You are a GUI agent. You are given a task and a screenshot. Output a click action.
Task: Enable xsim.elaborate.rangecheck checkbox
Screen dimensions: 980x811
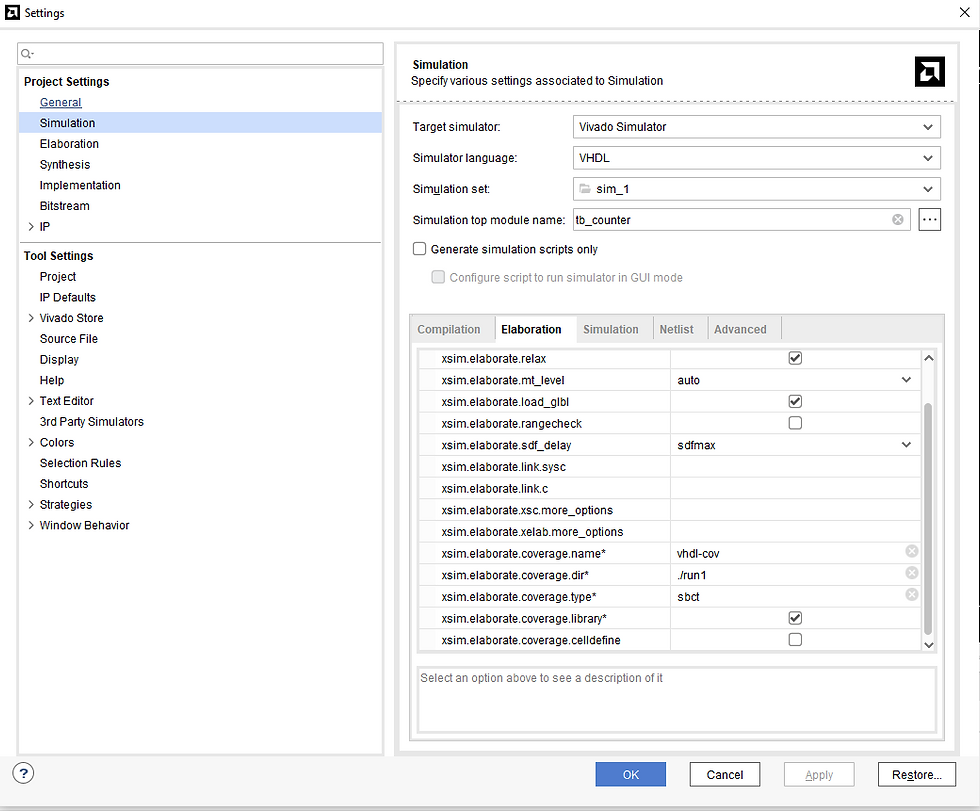point(795,423)
